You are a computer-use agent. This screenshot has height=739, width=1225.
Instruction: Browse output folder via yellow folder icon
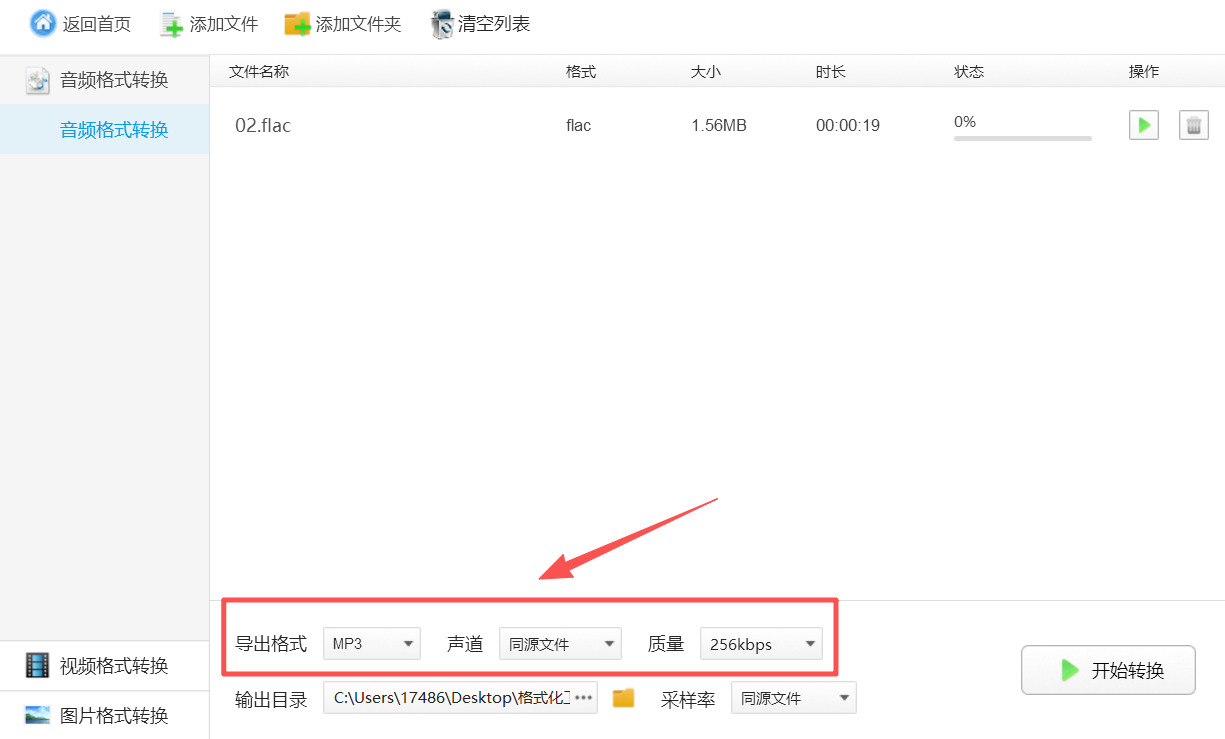point(623,697)
